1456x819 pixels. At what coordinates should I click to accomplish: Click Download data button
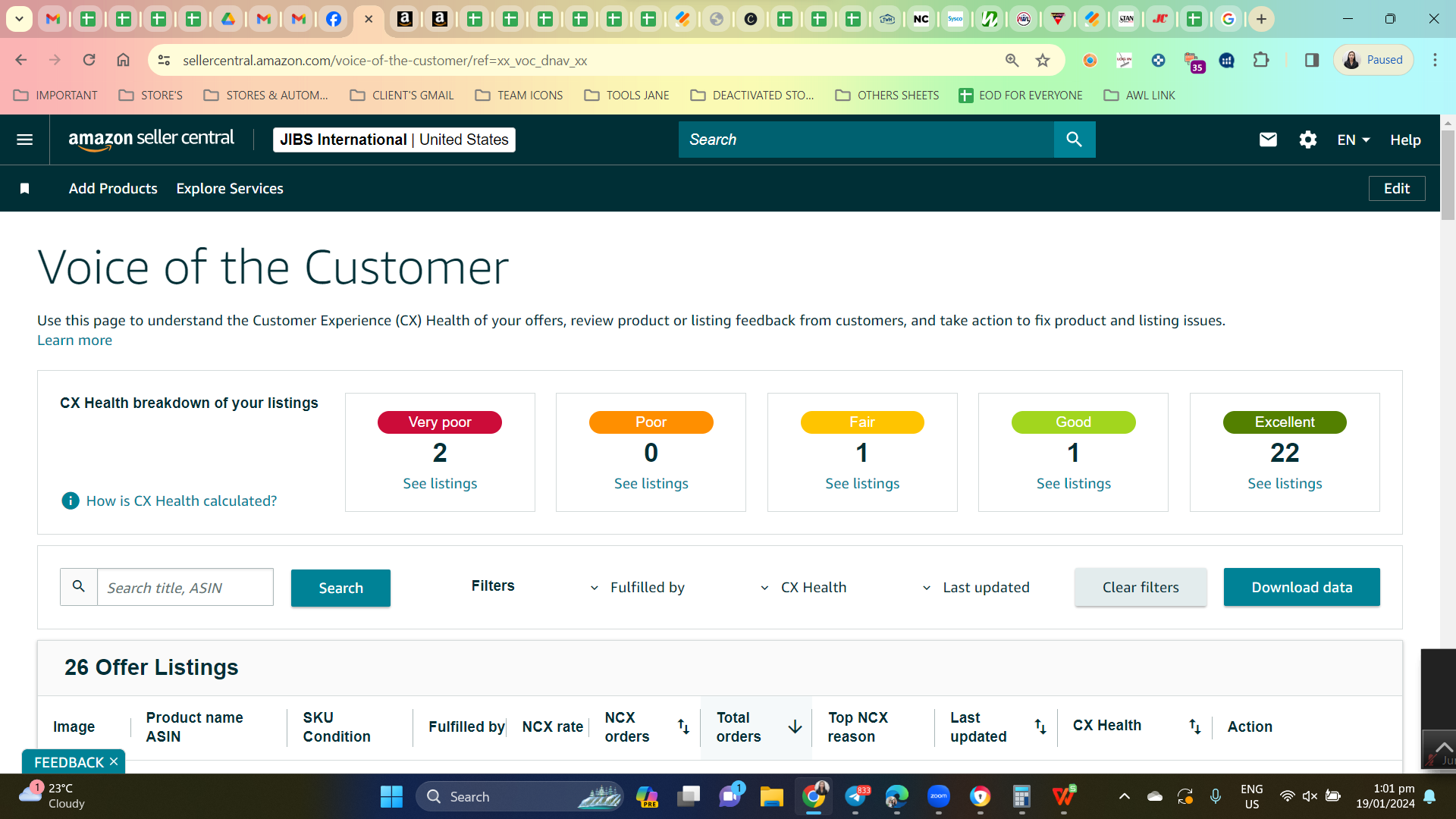coord(1301,587)
